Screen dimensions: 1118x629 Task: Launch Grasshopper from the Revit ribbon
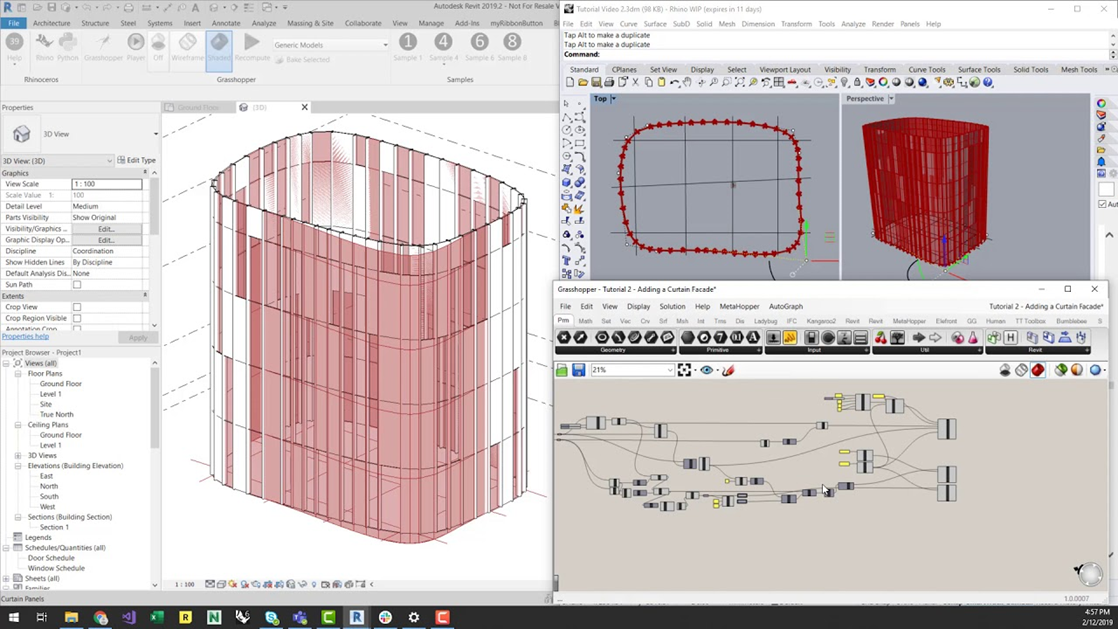pyautogui.click(x=103, y=47)
